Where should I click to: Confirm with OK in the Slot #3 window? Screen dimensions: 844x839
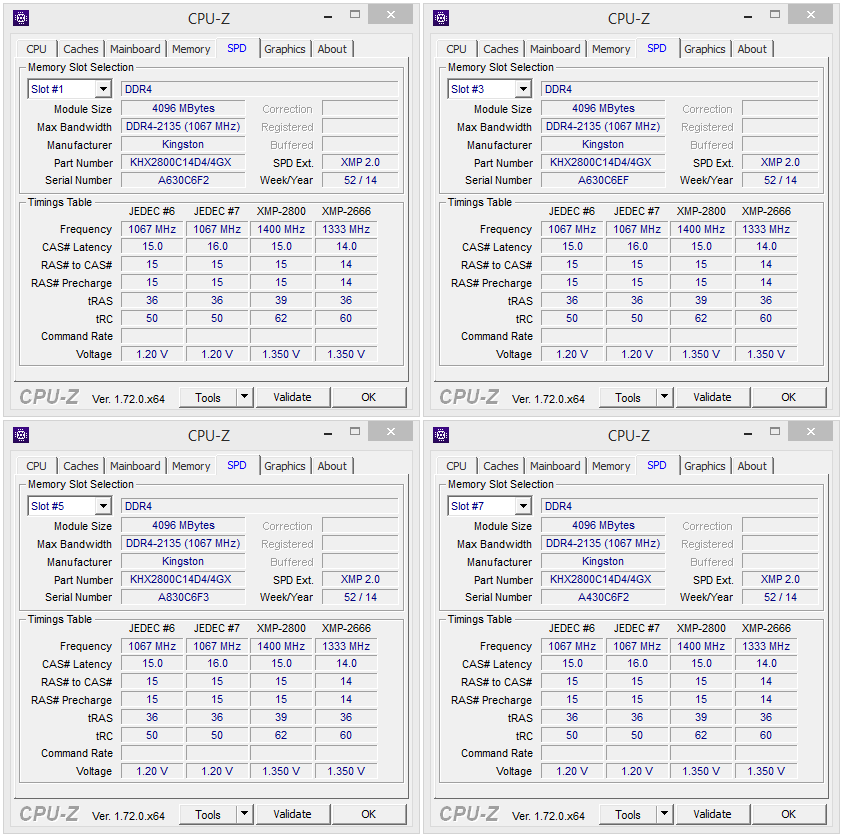(789, 397)
